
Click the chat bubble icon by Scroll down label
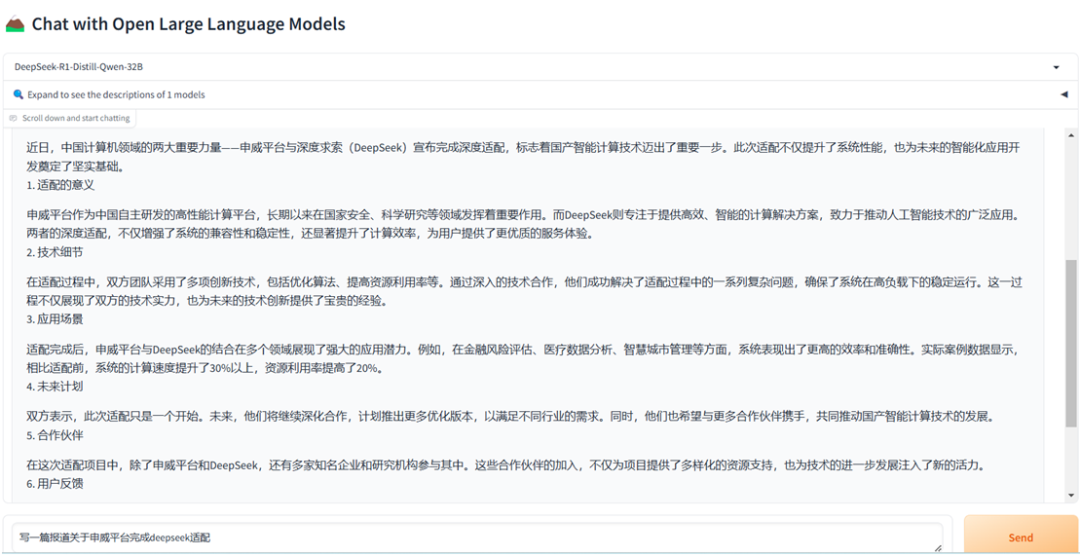13,119
